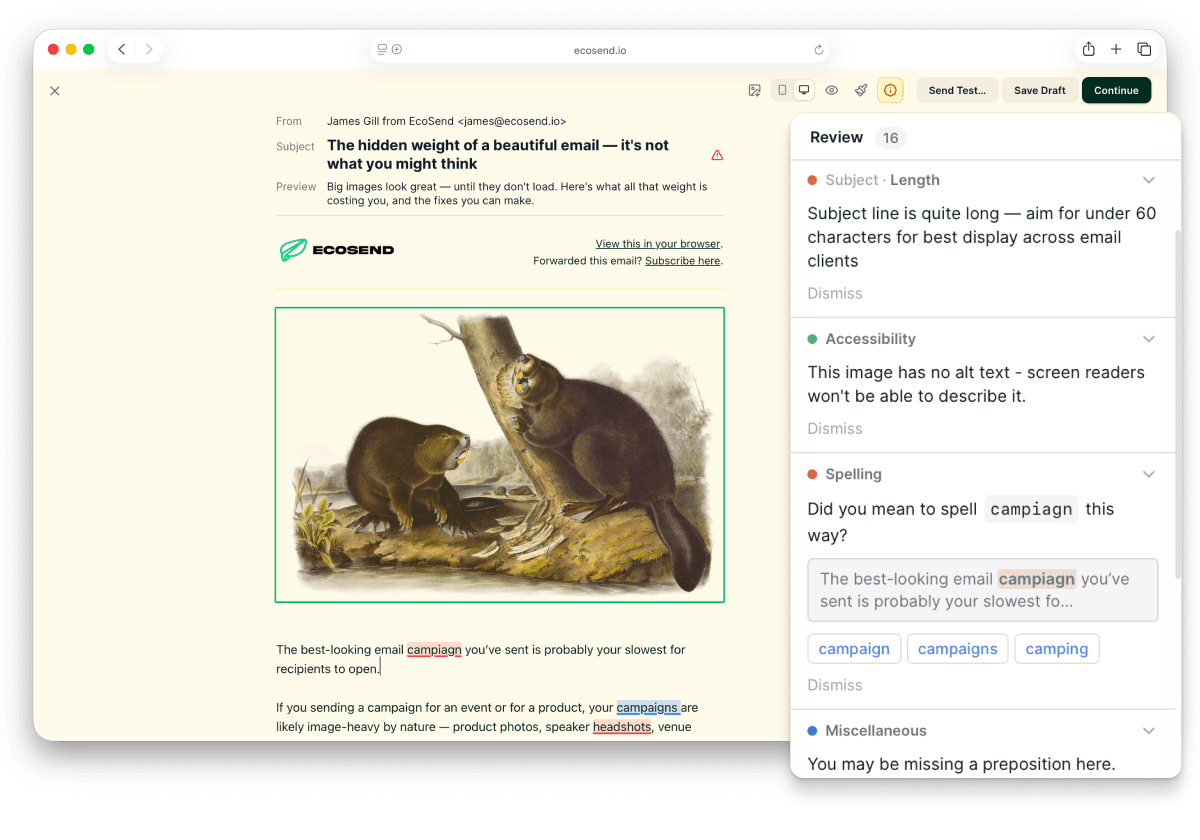The width and height of the screenshot is (1200, 840).
Task: Select the beaver illustration image
Action: (x=500, y=455)
